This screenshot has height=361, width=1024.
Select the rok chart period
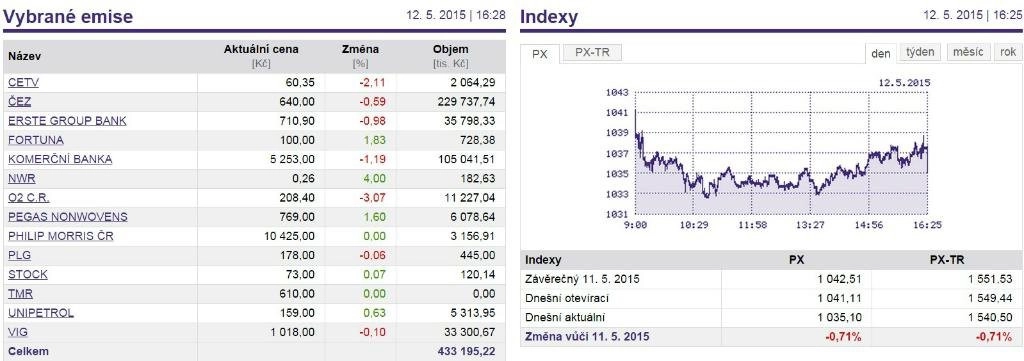click(1008, 52)
